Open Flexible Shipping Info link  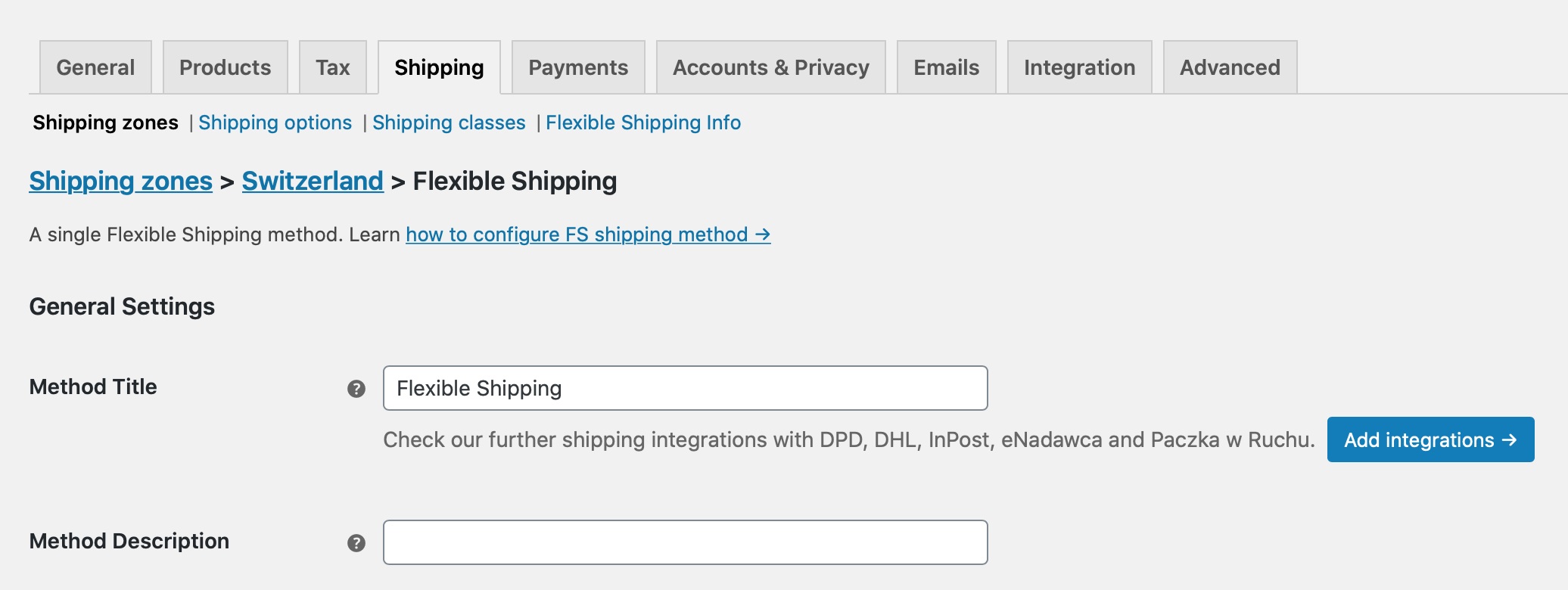[x=643, y=123]
